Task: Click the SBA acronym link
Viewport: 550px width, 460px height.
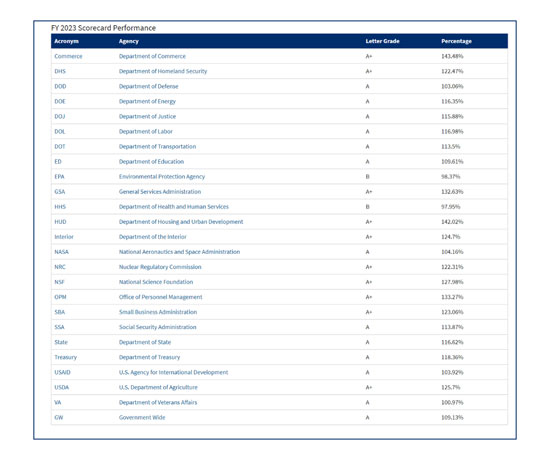Action: (x=60, y=313)
